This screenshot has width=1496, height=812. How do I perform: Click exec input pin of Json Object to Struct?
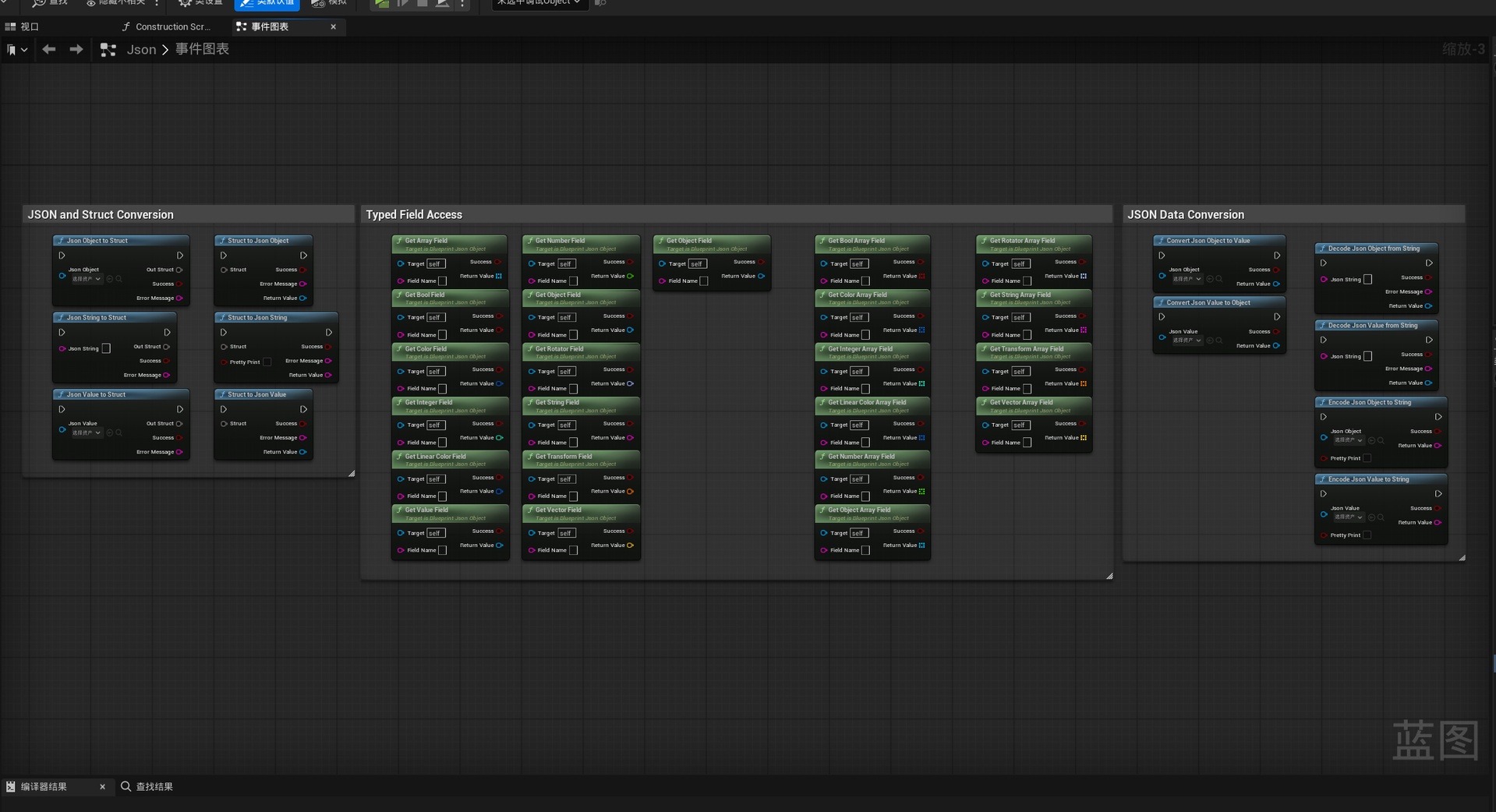click(x=62, y=256)
